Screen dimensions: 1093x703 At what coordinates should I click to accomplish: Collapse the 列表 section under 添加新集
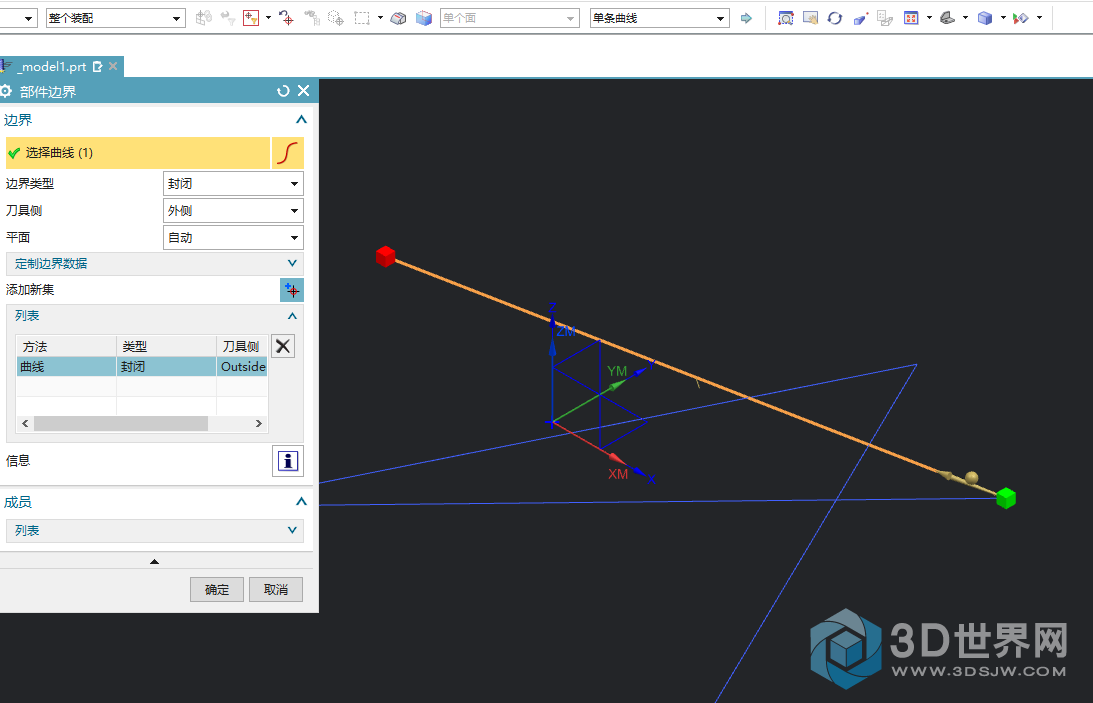(292, 316)
